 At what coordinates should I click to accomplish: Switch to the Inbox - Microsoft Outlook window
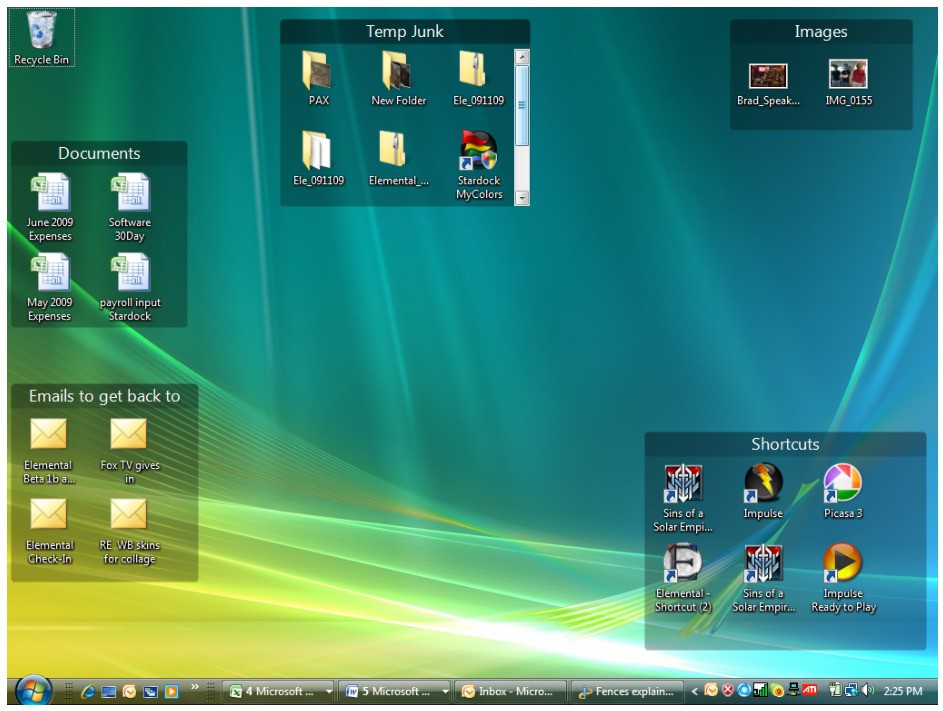[x=510, y=691]
